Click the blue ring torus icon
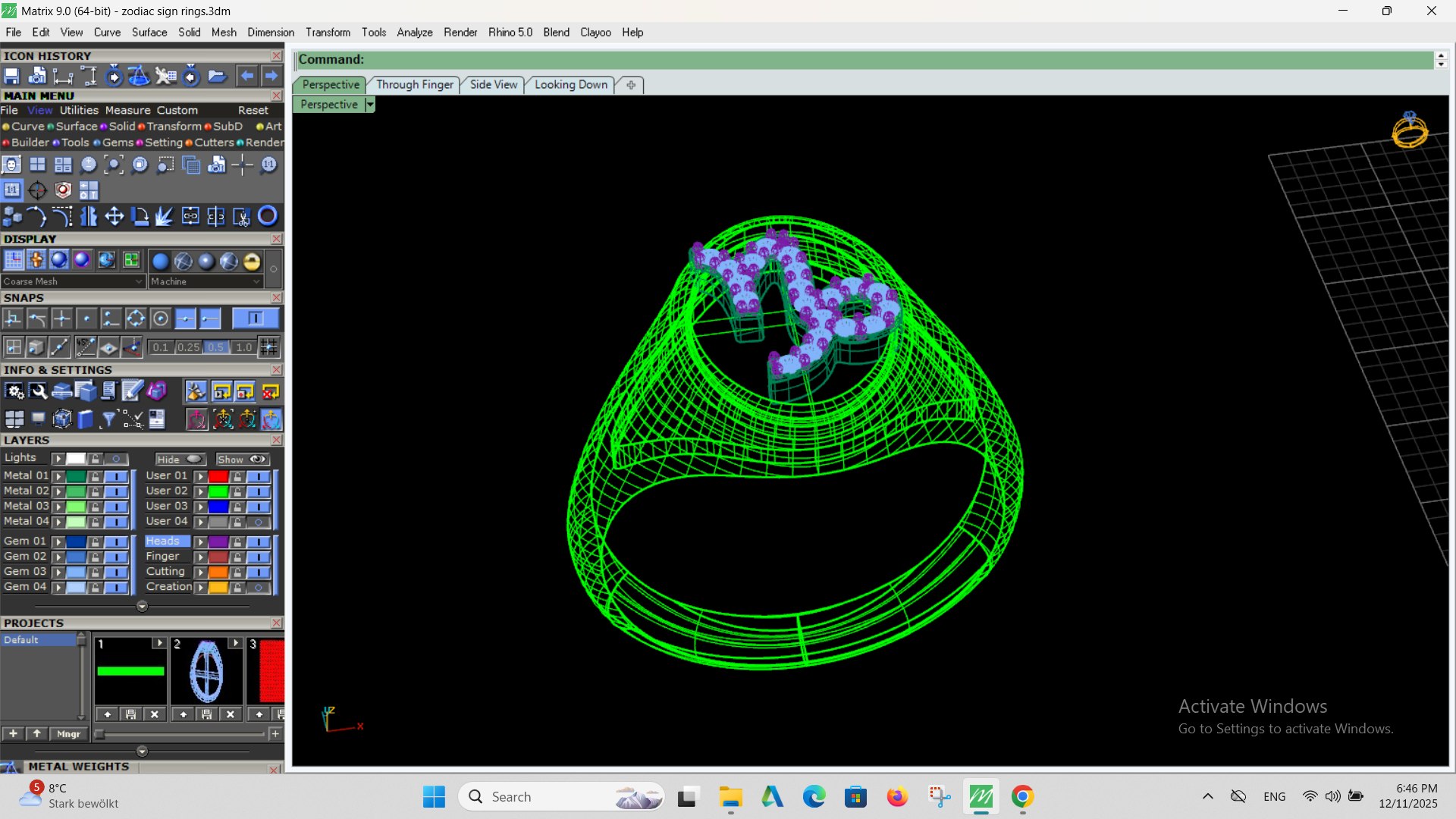Image resolution: width=1456 pixels, height=819 pixels. tap(267, 216)
